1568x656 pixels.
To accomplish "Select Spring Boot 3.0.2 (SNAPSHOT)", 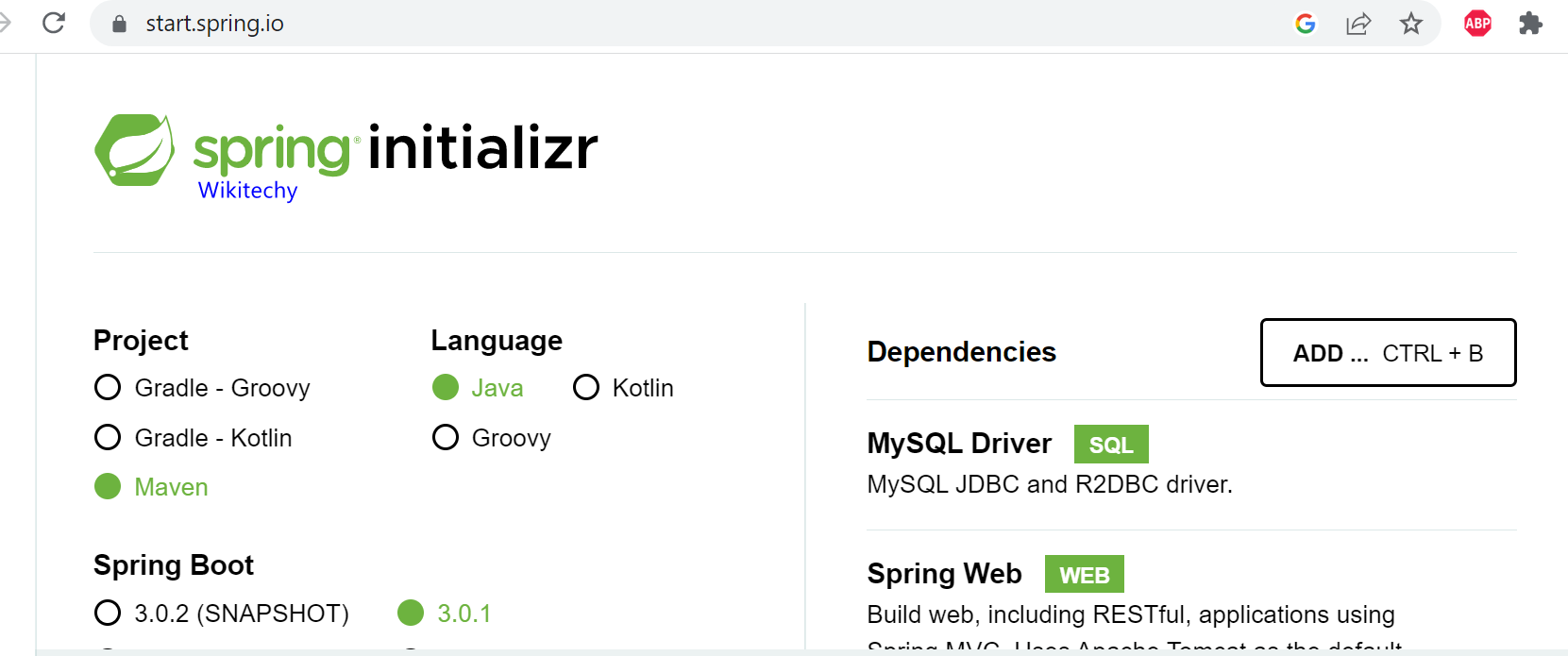I will pos(222,614).
